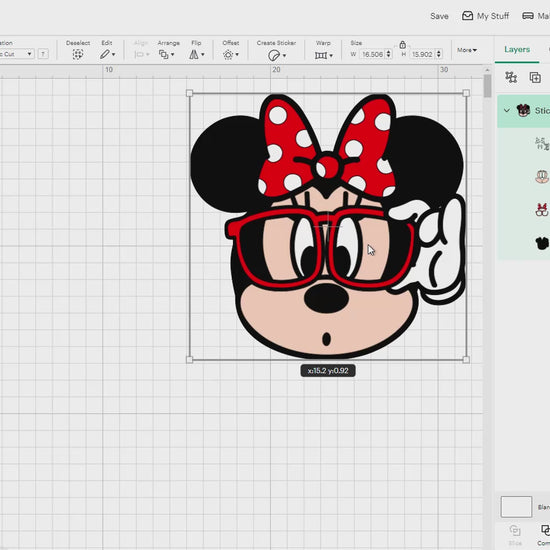Click the Make machine icon

click(528, 16)
